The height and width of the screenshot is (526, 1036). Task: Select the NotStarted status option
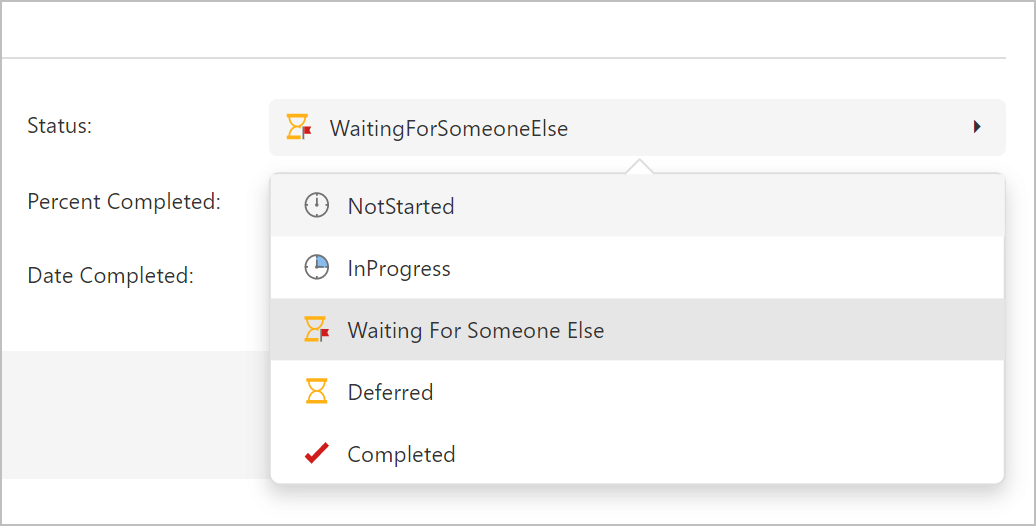(x=401, y=207)
